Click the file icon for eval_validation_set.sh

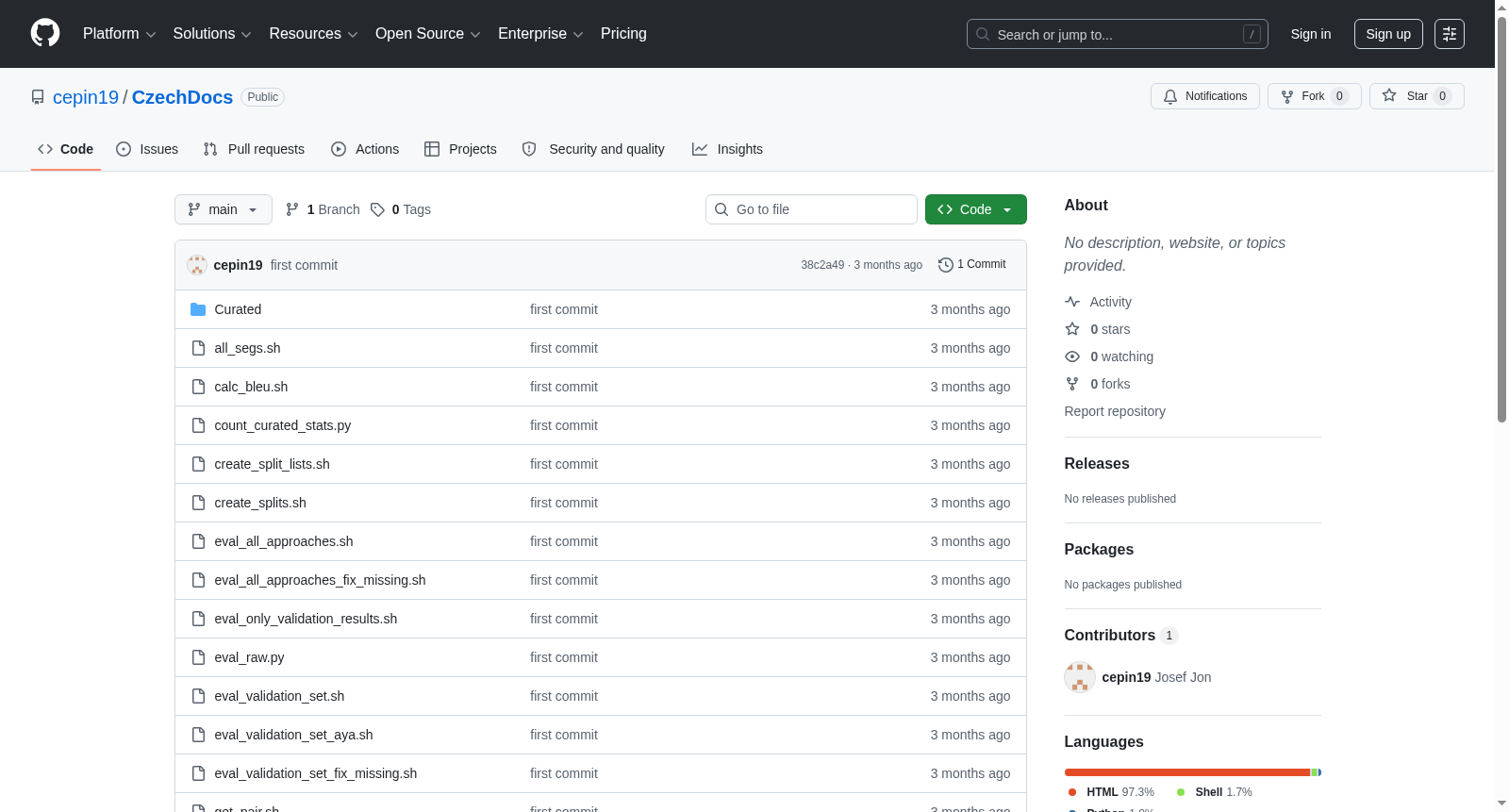198,696
